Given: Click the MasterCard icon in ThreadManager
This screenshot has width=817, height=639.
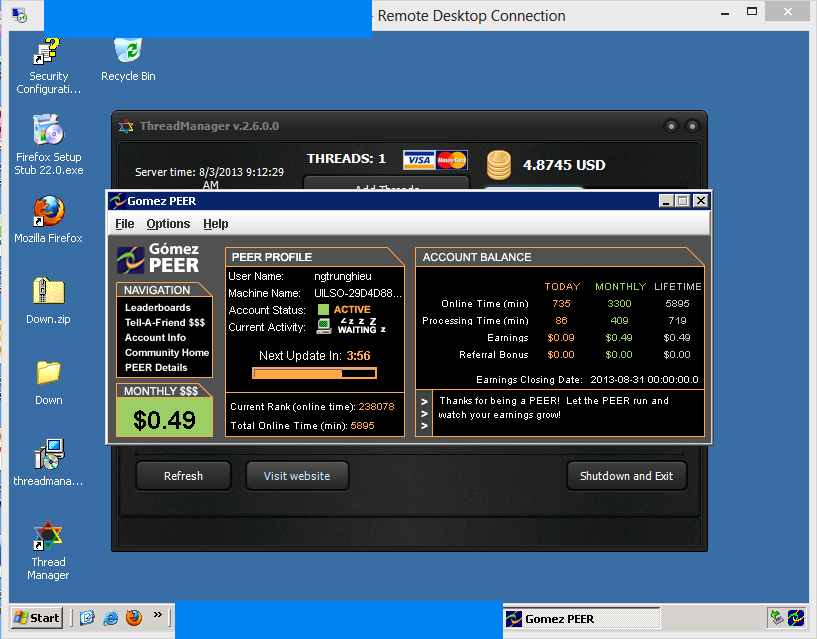Looking at the screenshot, I should (x=452, y=160).
